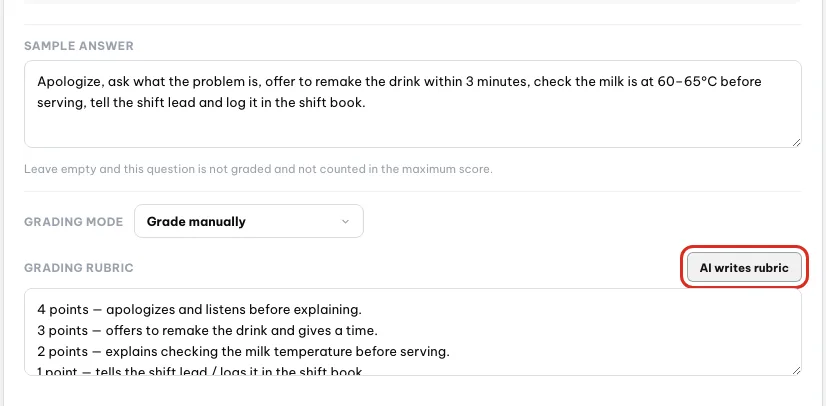The width and height of the screenshot is (826, 406).
Task: Click the GRADING MODE label
Action: click(x=73, y=222)
